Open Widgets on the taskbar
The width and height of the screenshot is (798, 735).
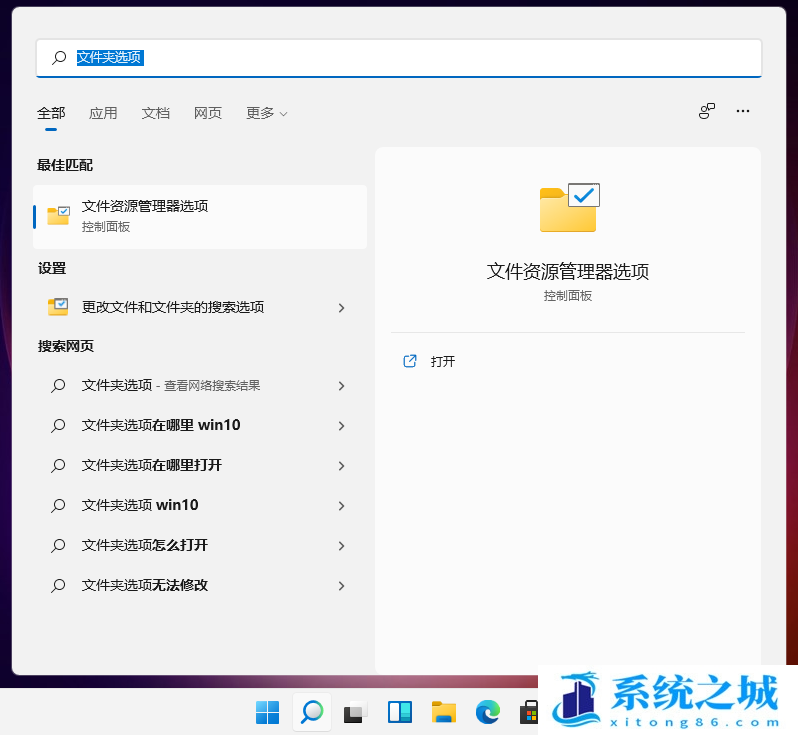tap(400, 712)
